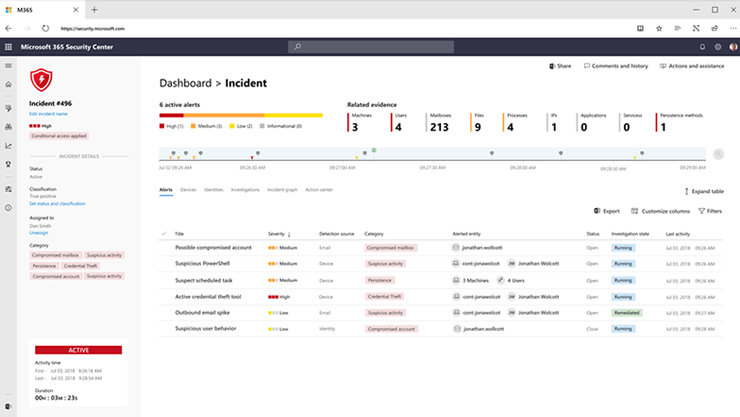This screenshot has height=417, width=740.
Task: Open Customize columns options
Action: tap(660, 211)
